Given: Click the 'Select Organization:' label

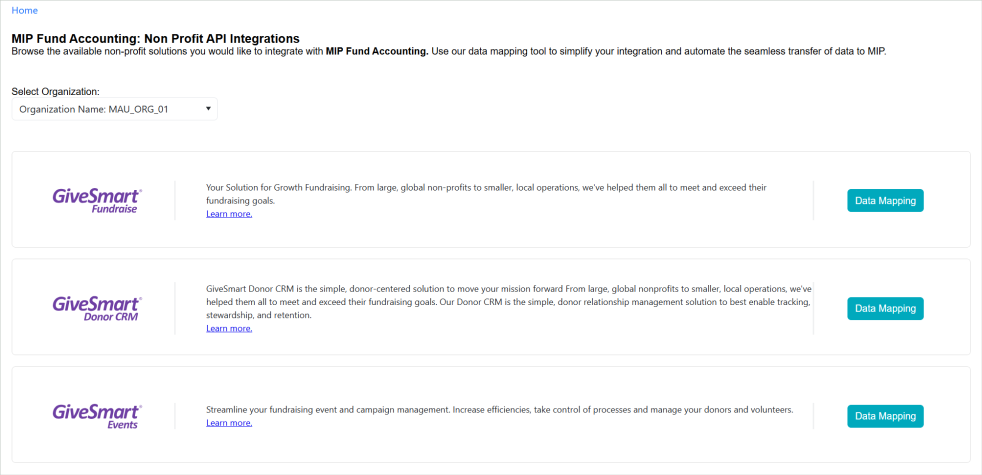Looking at the screenshot, I should (x=55, y=91).
